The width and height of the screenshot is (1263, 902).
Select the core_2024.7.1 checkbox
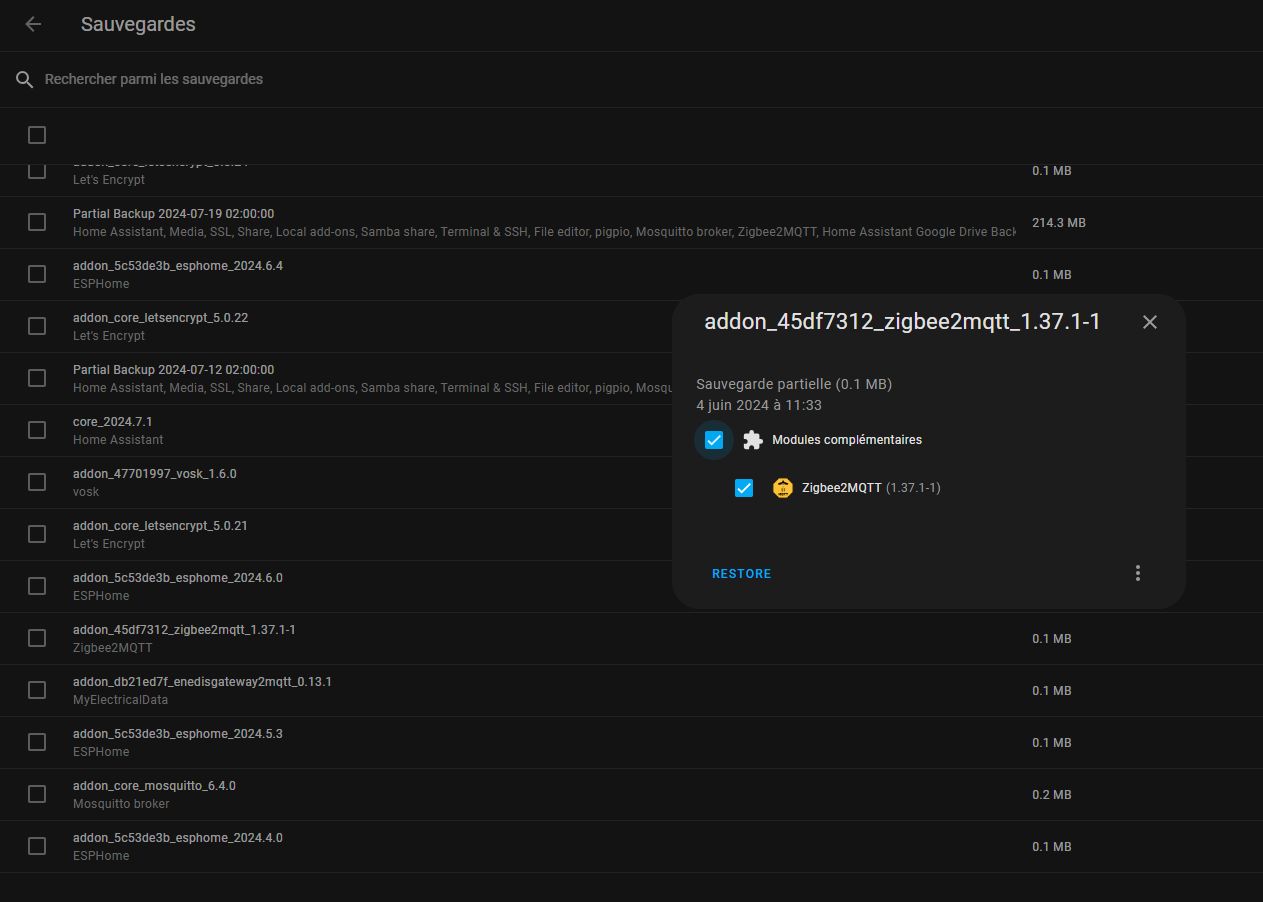[37, 430]
